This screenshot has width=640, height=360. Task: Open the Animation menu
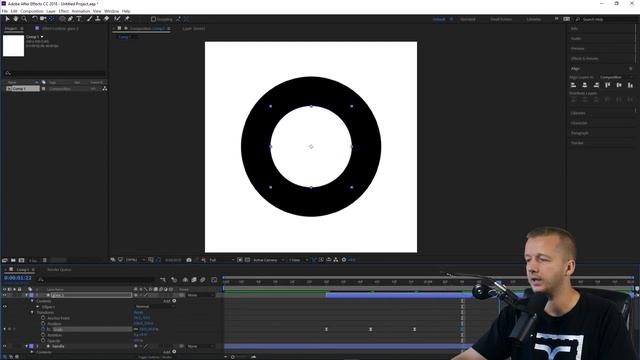tap(81, 11)
